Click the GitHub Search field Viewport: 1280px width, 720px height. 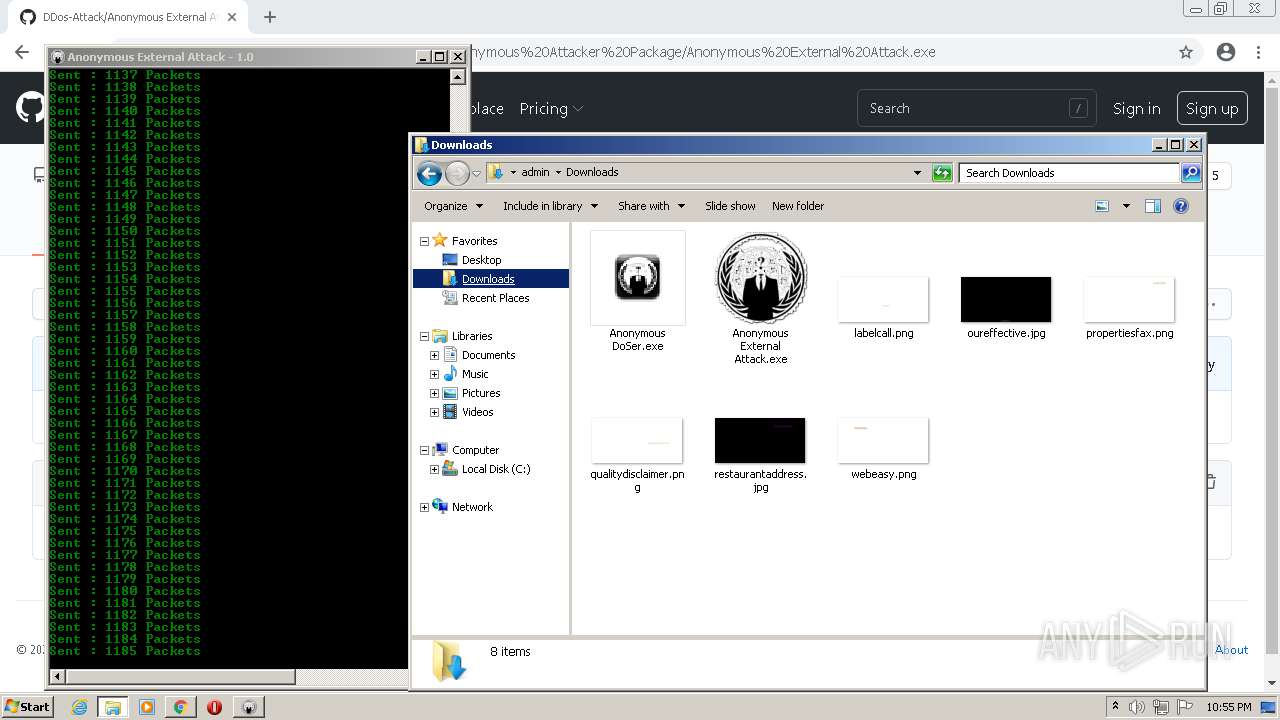click(976, 108)
